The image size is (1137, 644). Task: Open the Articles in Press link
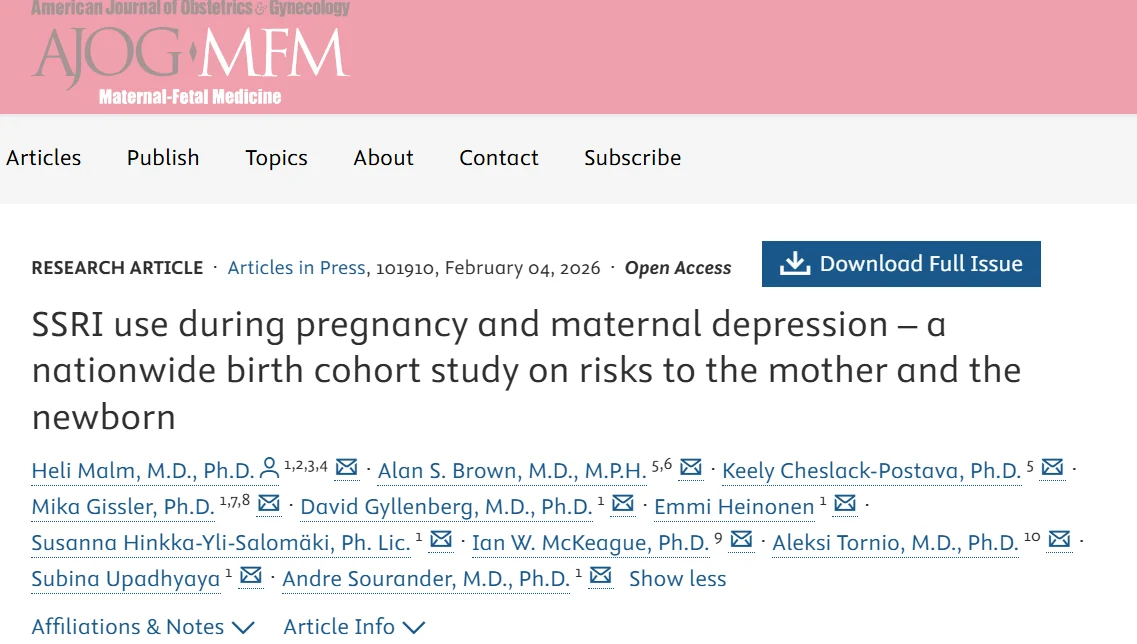point(296,268)
